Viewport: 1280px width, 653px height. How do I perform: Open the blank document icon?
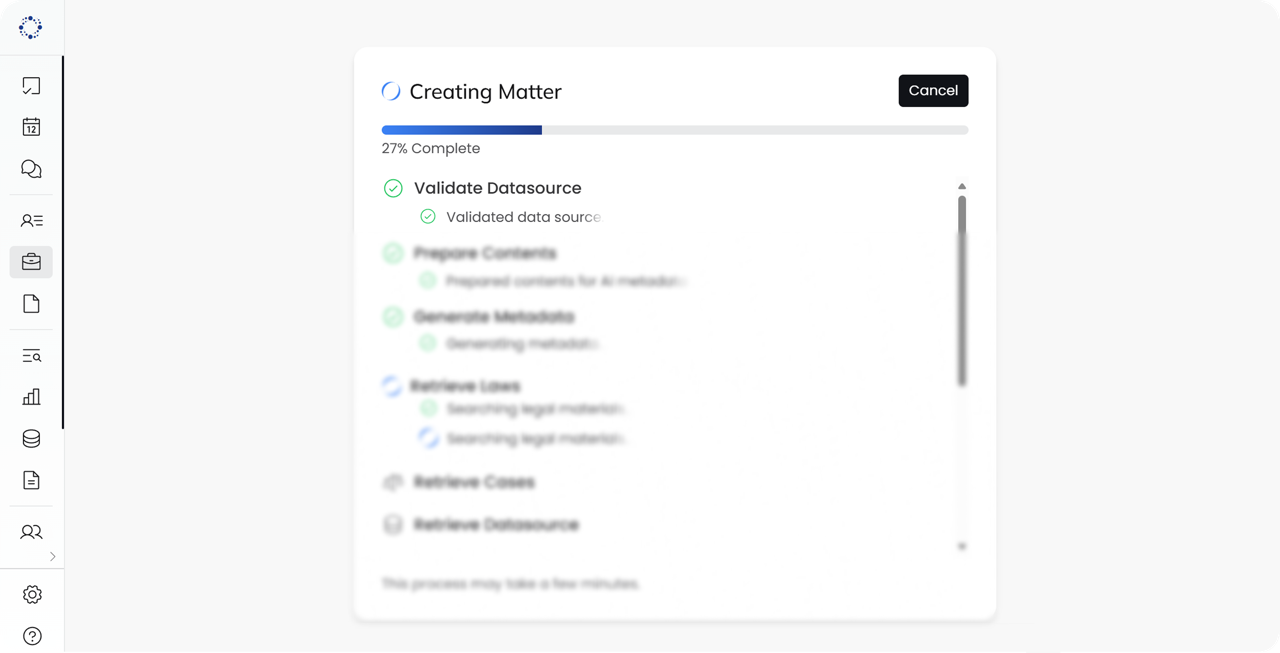click(31, 304)
